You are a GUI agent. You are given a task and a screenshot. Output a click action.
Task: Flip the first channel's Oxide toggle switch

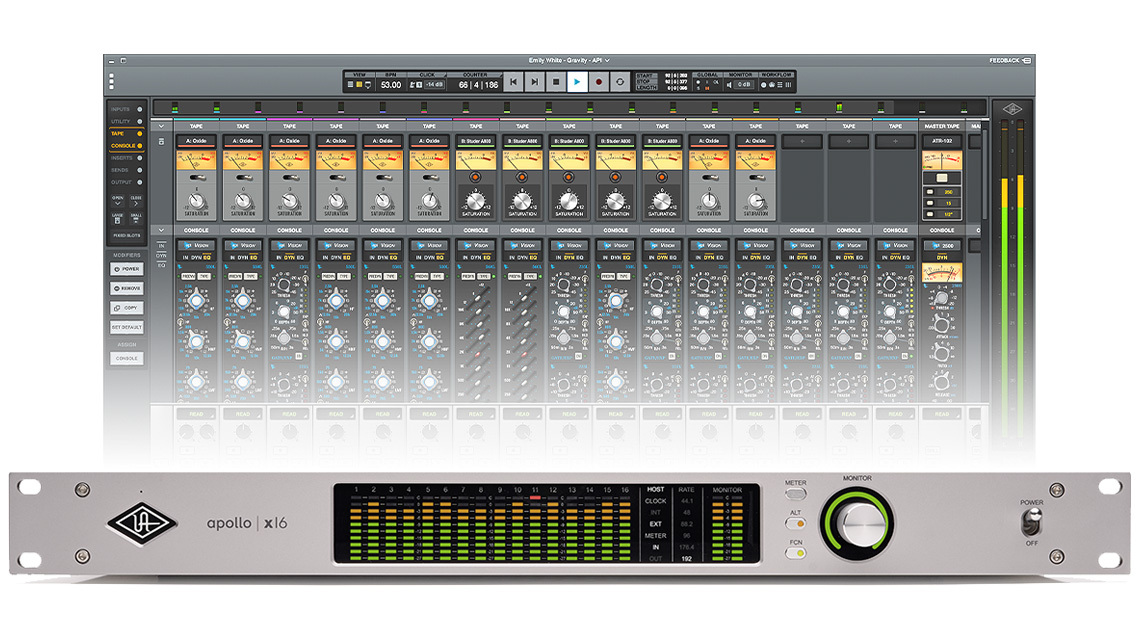(196, 177)
